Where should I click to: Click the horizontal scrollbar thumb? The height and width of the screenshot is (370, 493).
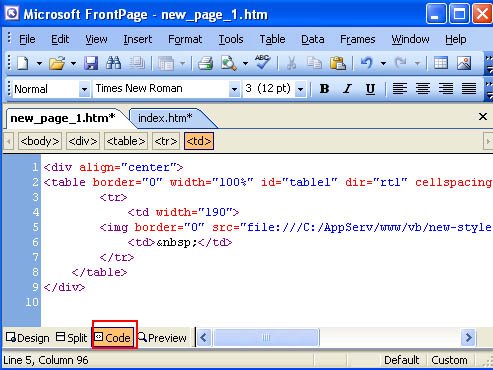point(266,338)
